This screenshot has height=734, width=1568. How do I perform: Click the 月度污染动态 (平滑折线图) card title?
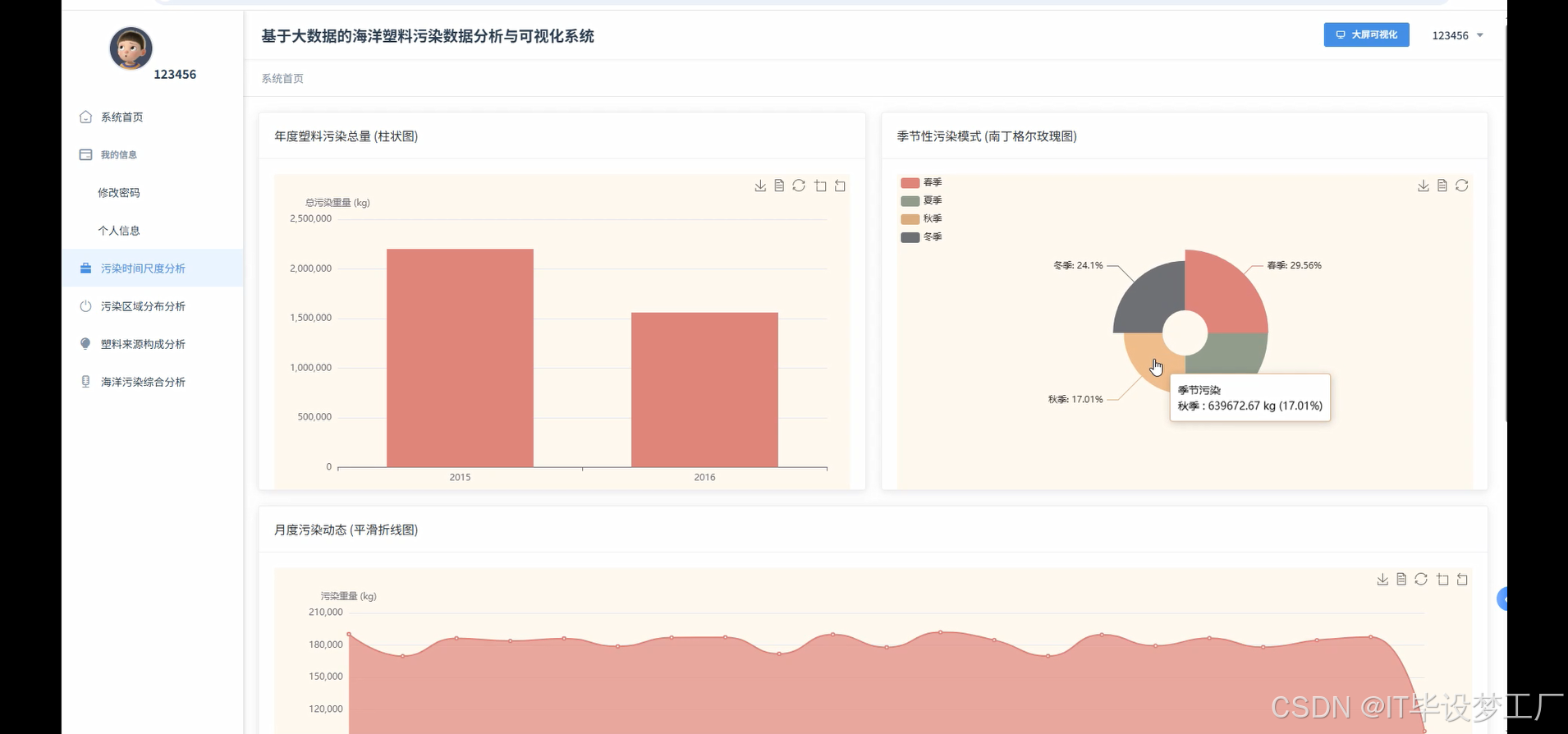tap(346, 530)
